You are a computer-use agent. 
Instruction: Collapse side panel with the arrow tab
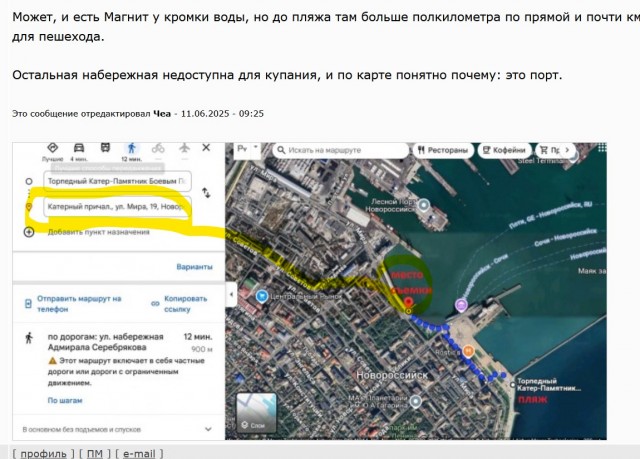click(x=231, y=294)
